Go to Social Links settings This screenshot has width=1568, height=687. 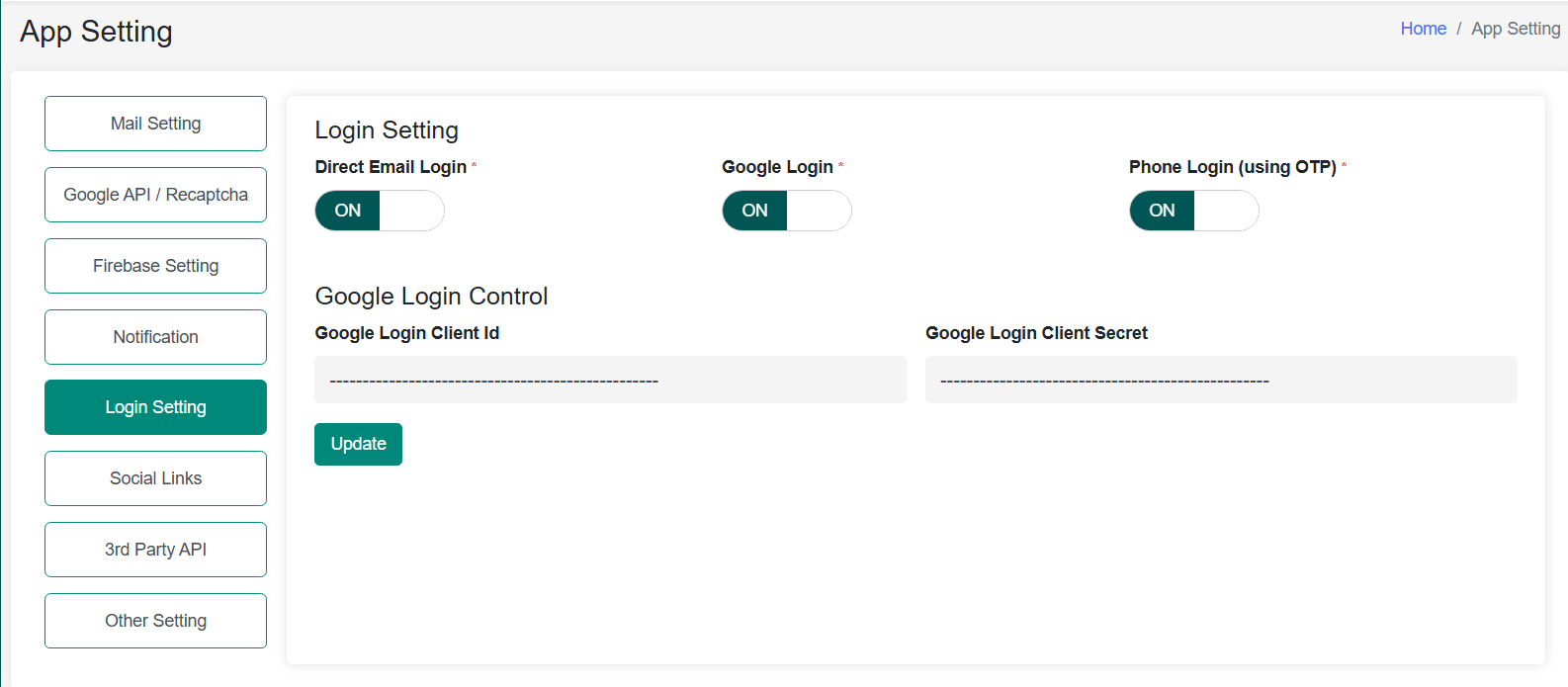(x=155, y=478)
